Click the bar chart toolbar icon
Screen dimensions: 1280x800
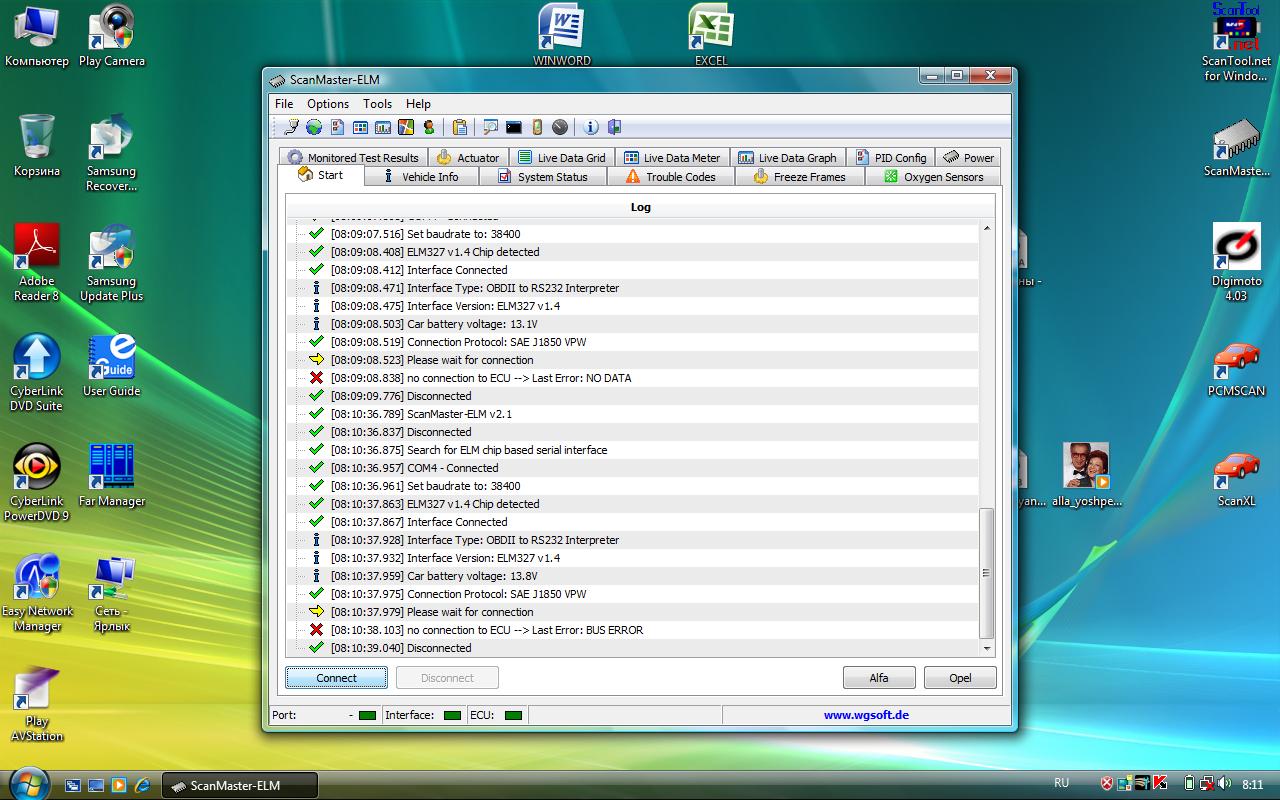click(x=383, y=127)
